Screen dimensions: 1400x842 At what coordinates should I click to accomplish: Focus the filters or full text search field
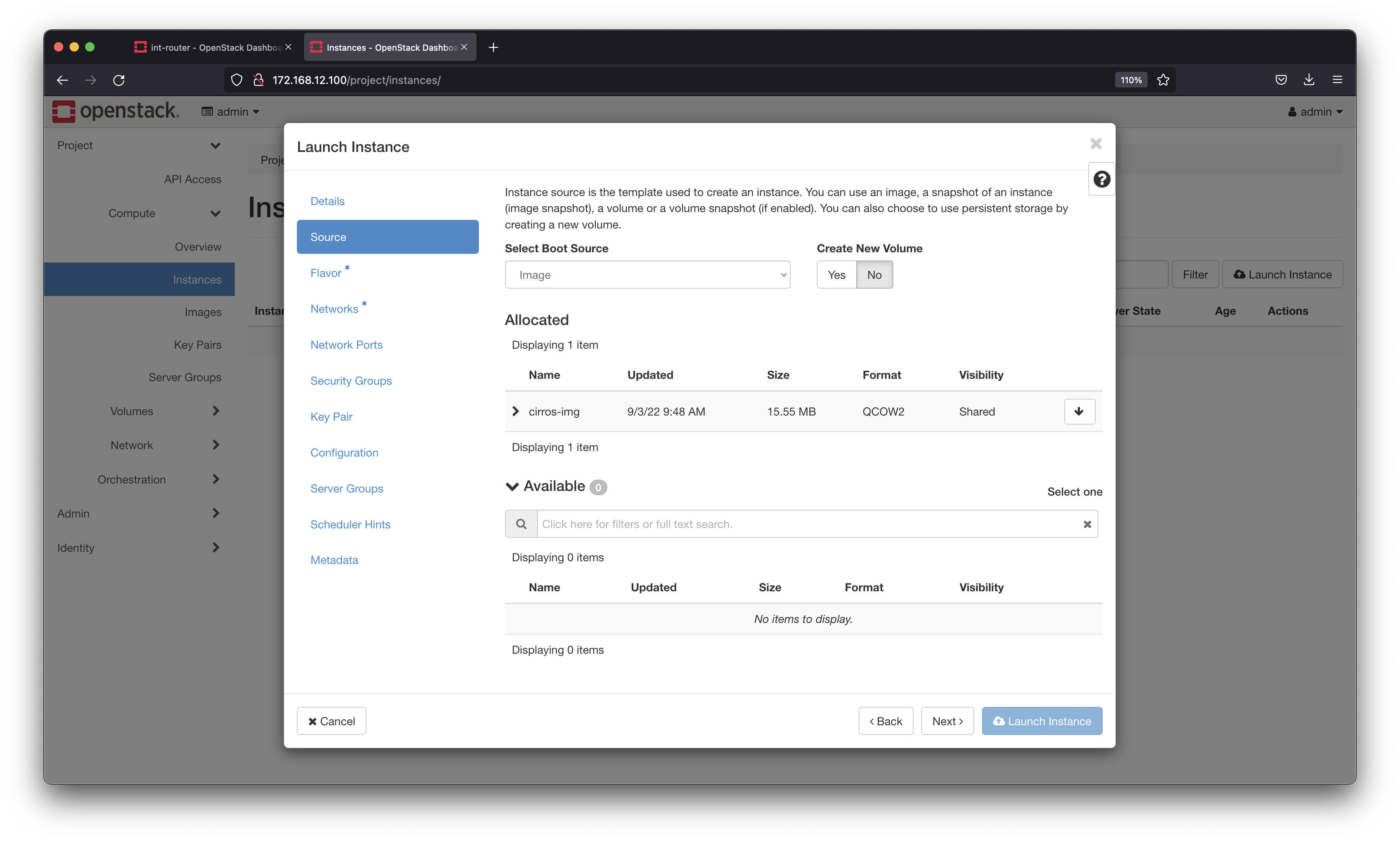809,524
